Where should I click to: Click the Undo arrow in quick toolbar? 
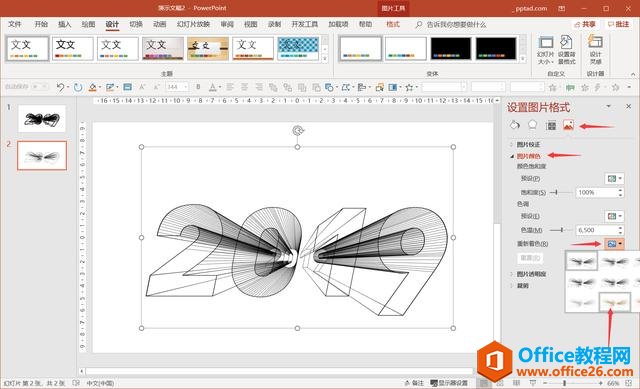coord(60,87)
